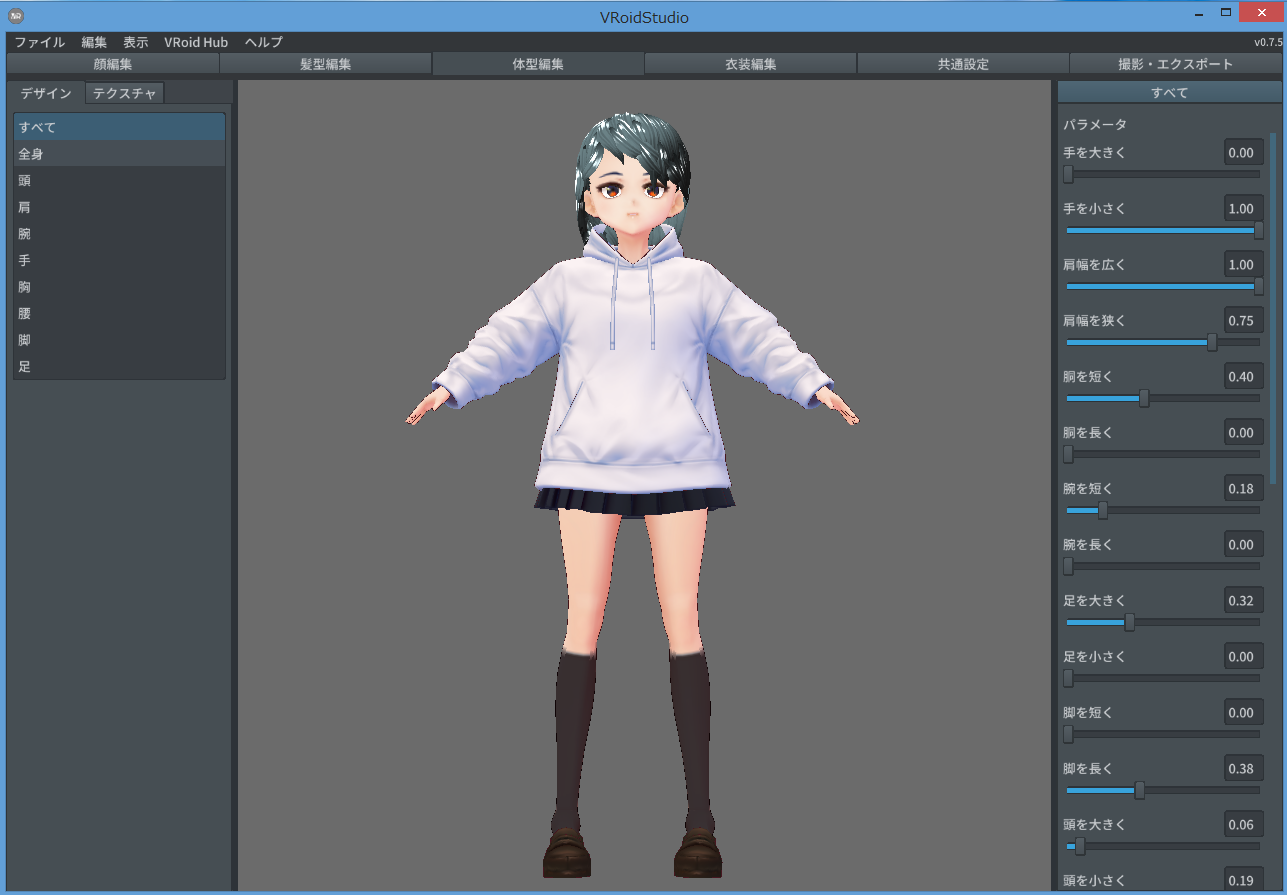The image size is (1287, 895).
Task: Click the 足を小さく value field
Action: 1243,657
